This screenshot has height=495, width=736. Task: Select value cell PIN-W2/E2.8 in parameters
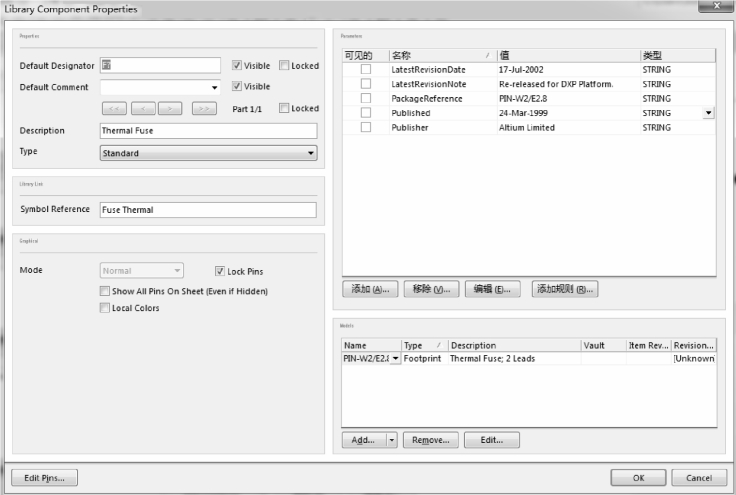point(569,99)
